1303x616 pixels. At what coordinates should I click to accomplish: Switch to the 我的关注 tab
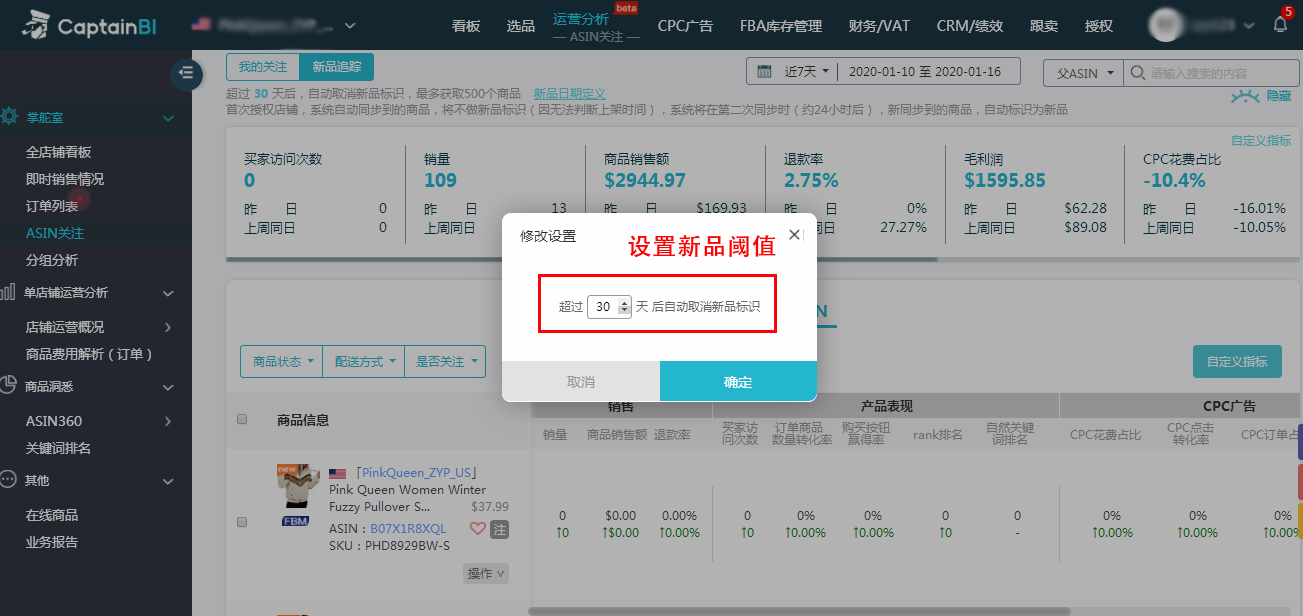[x=263, y=67]
